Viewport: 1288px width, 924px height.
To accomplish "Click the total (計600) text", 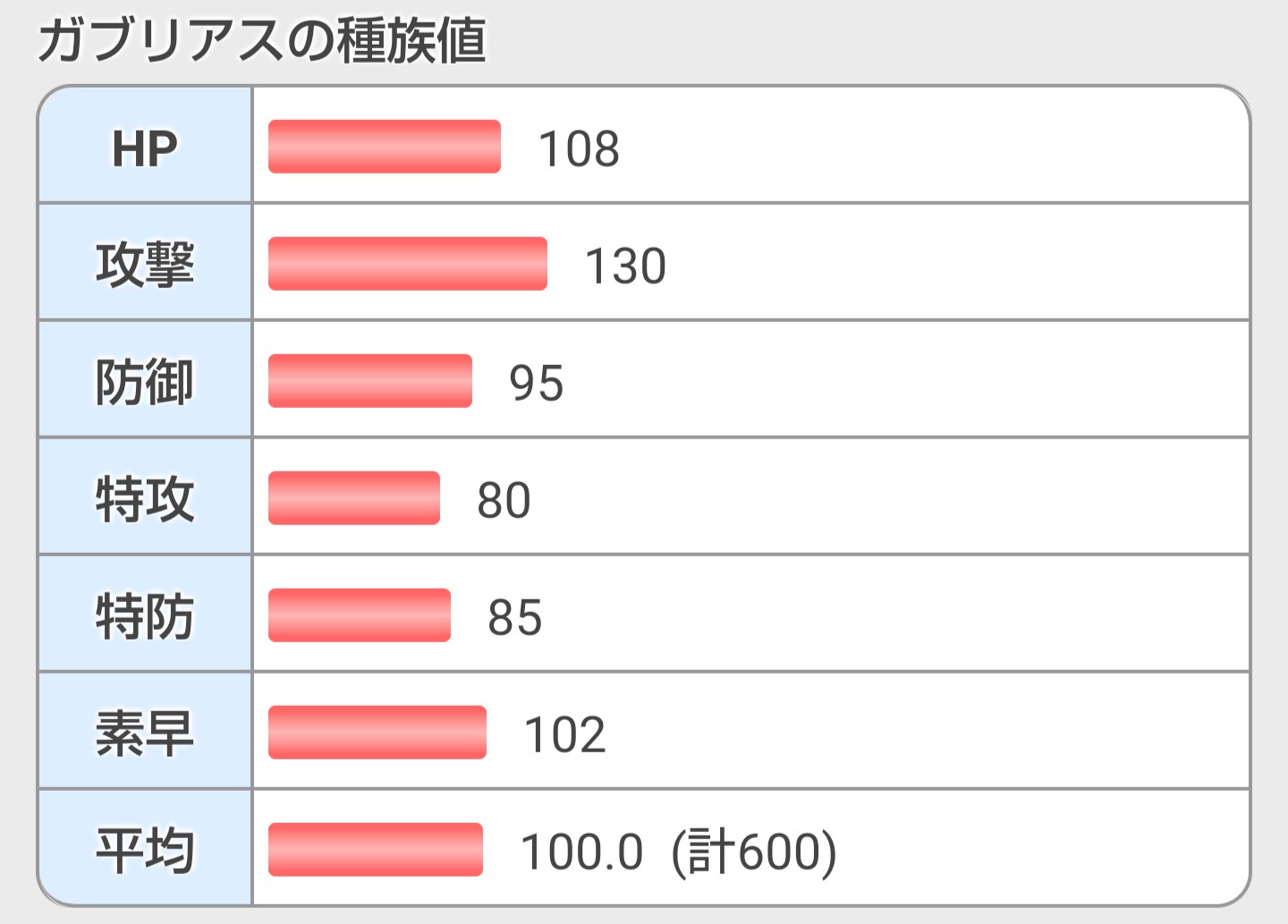I will pos(754,852).
